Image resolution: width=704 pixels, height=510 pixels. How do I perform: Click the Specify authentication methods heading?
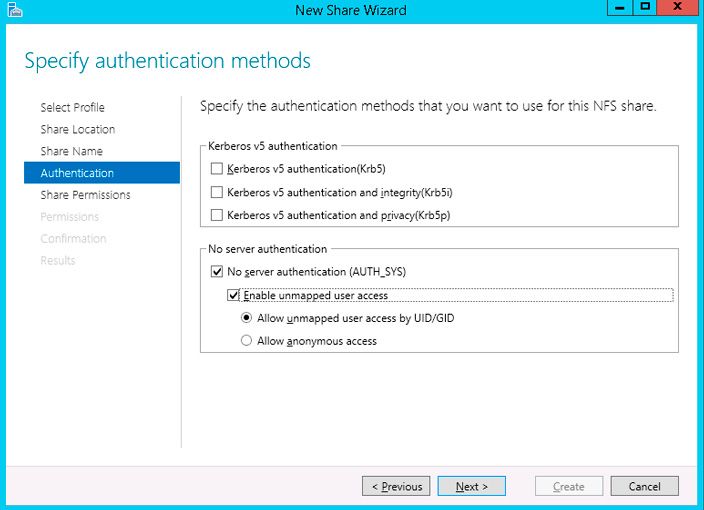[167, 61]
